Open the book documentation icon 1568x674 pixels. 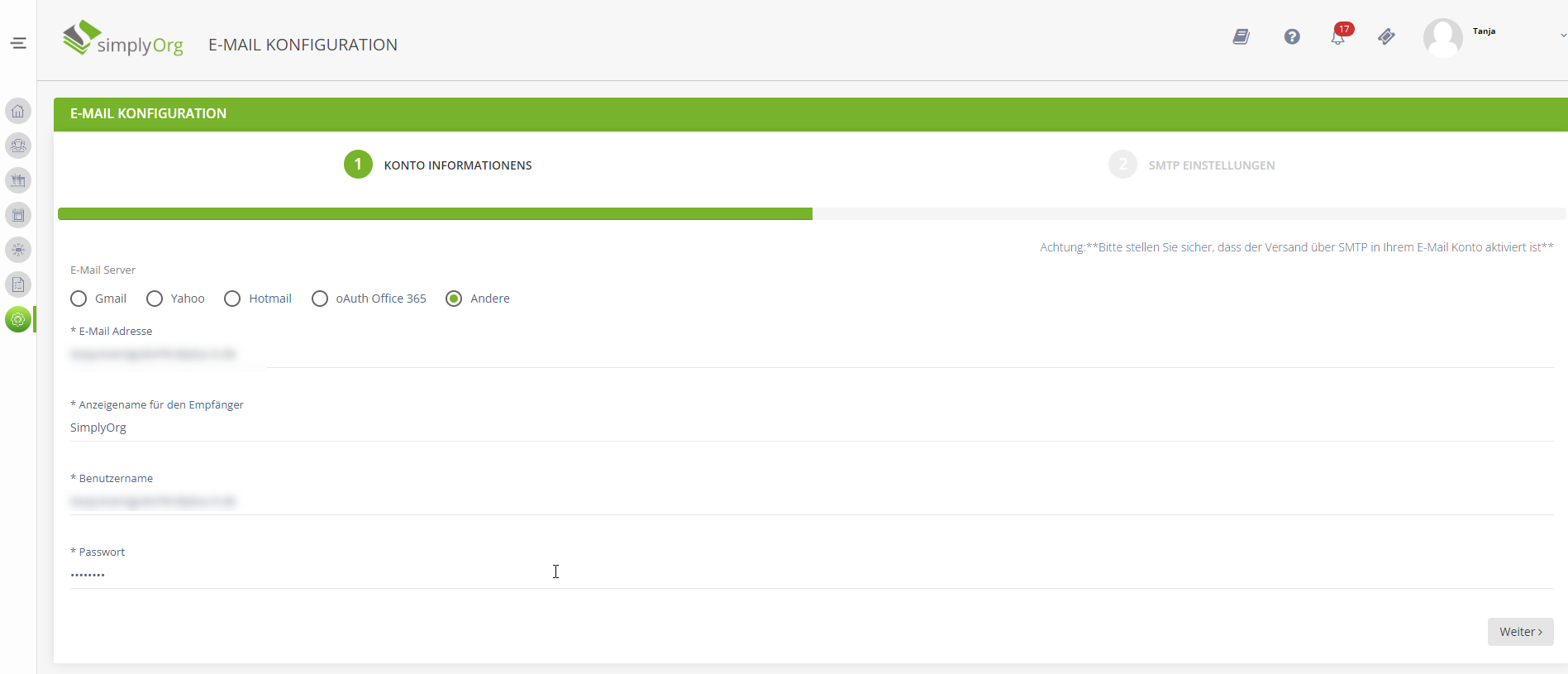(x=1241, y=36)
